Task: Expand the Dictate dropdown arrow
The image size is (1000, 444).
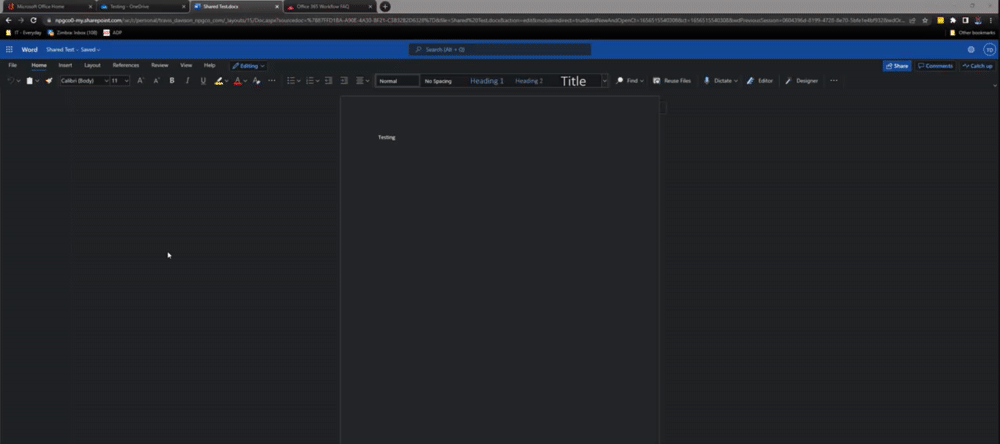Action: coord(735,81)
